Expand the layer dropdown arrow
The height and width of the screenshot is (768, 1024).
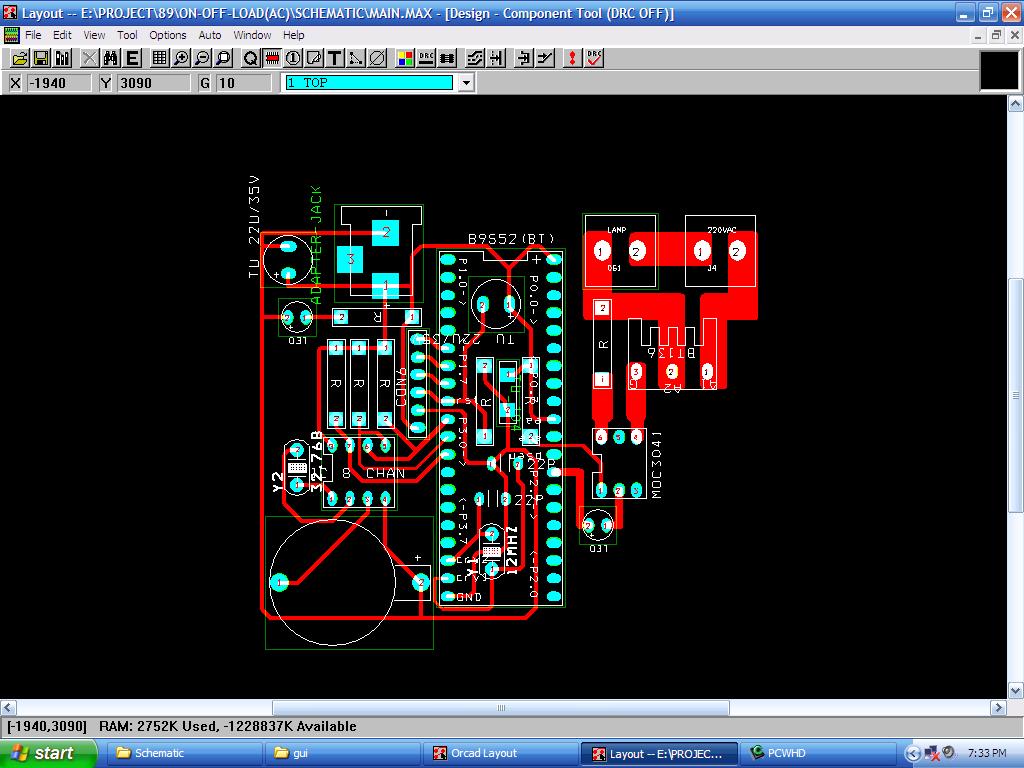(466, 83)
